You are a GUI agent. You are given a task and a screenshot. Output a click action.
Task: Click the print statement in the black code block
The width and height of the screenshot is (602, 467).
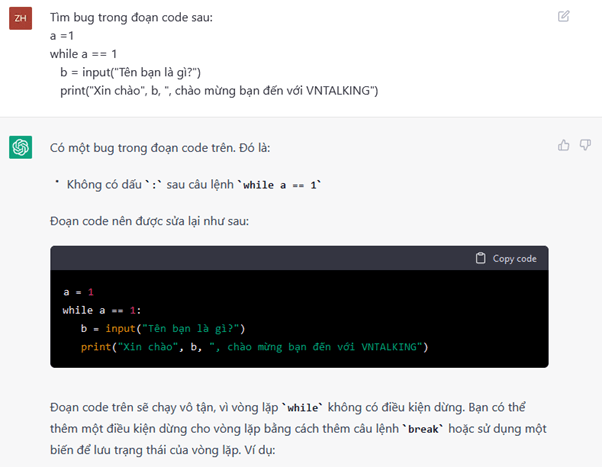(254, 347)
